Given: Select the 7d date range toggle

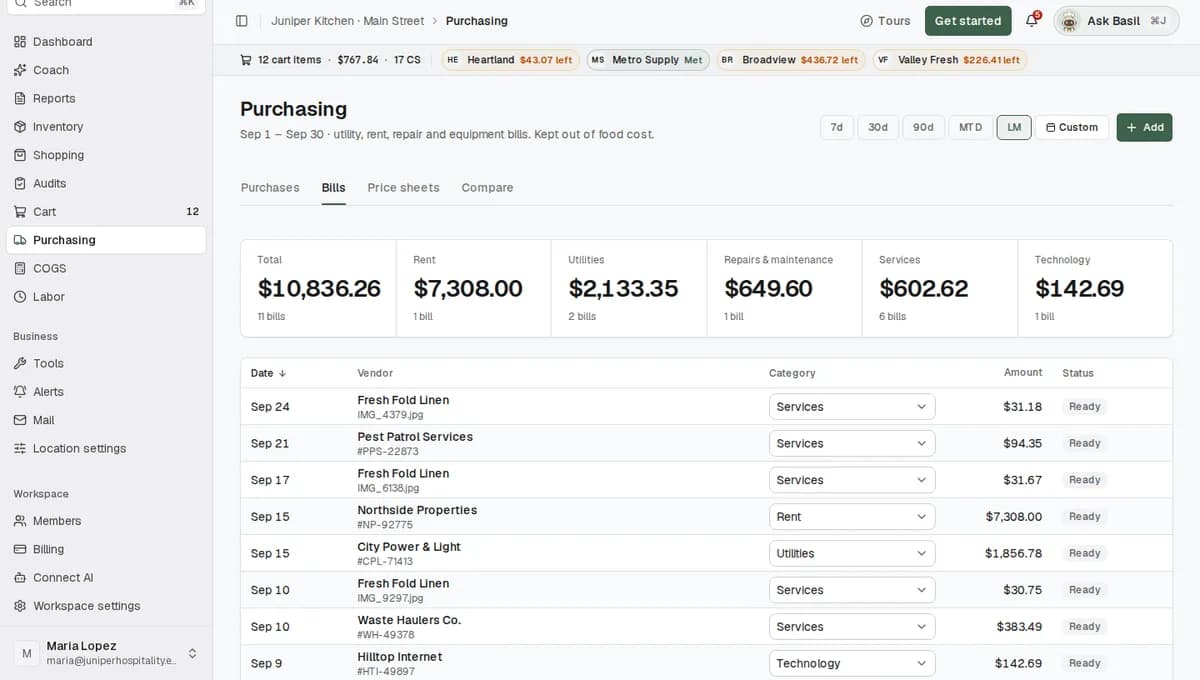Looking at the screenshot, I should tap(837, 127).
